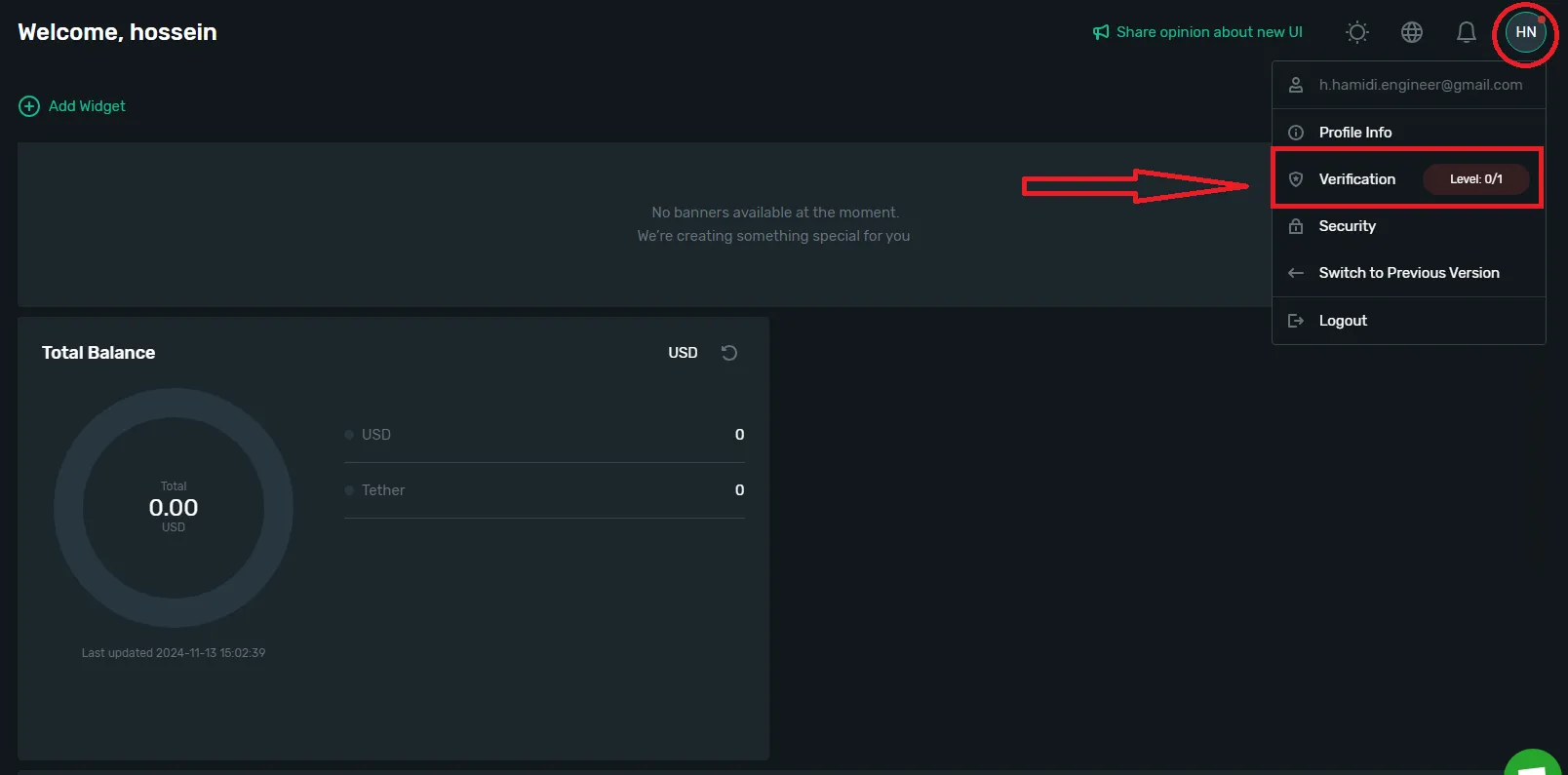This screenshot has width=1568, height=775.
Task: Open Profile Info from the menu
Action: coord(1354,133)
